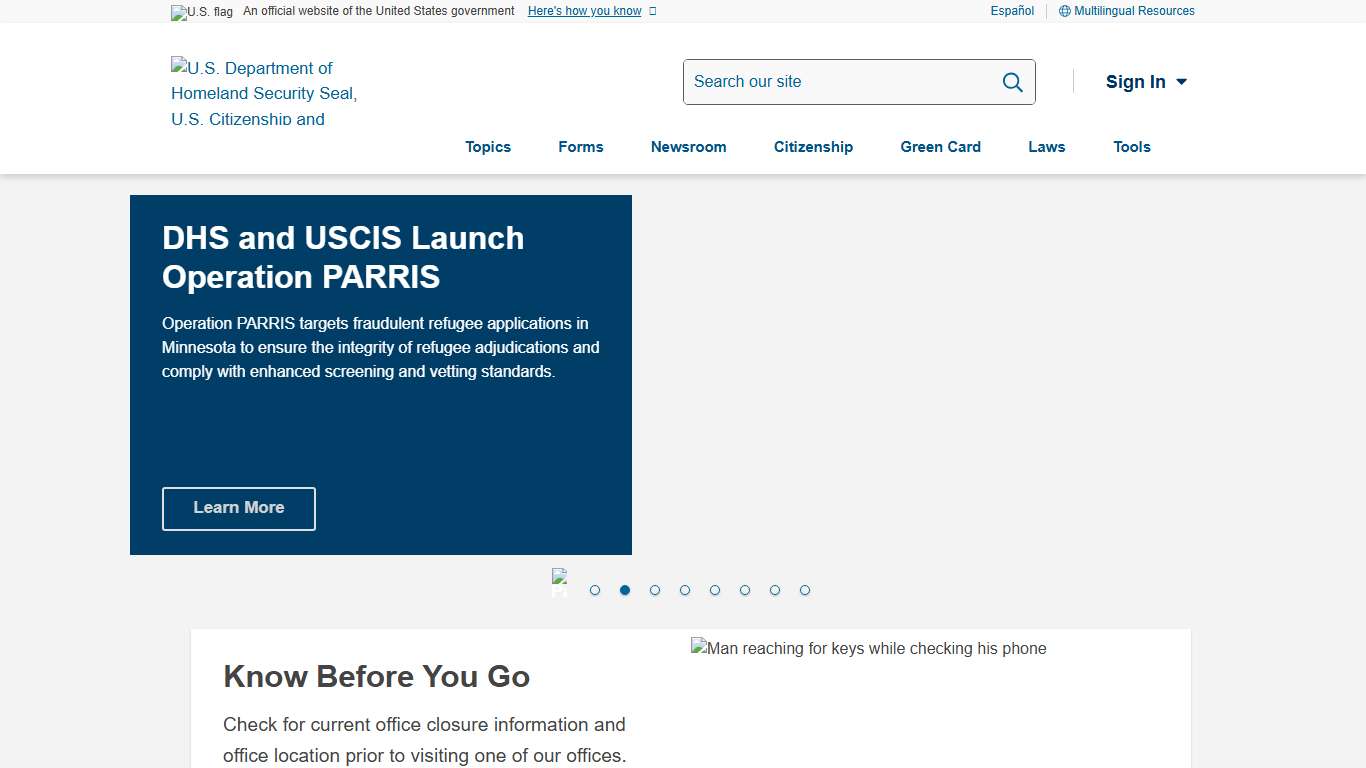1366x768 pixels.
Task: Select the Tools menu item
Action: point(1132,147)
